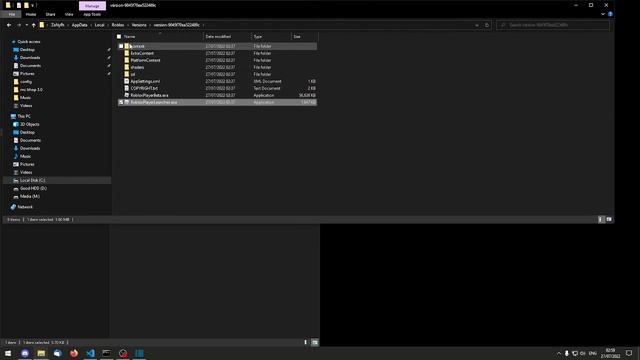Open chevron after Roblox in breadcrumb
This screenshot has height=360, width=640.
[x=128, y=25]
